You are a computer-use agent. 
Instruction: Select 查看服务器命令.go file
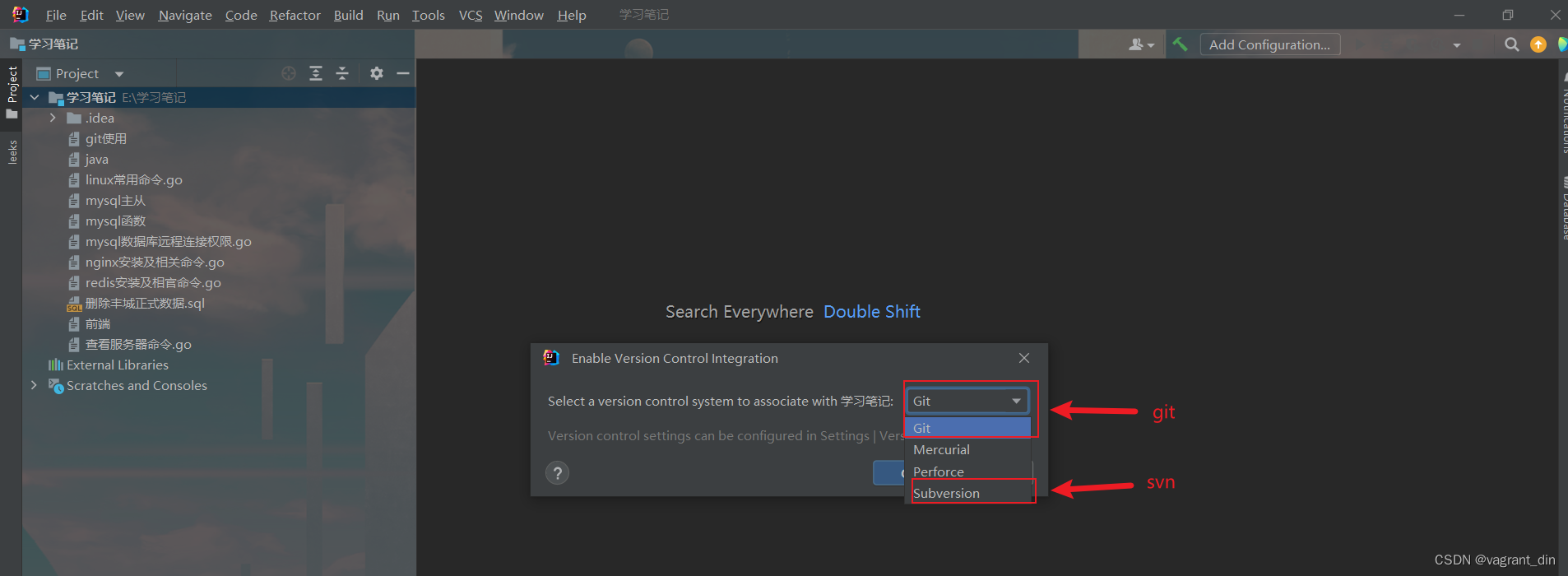tap(138, 344)
